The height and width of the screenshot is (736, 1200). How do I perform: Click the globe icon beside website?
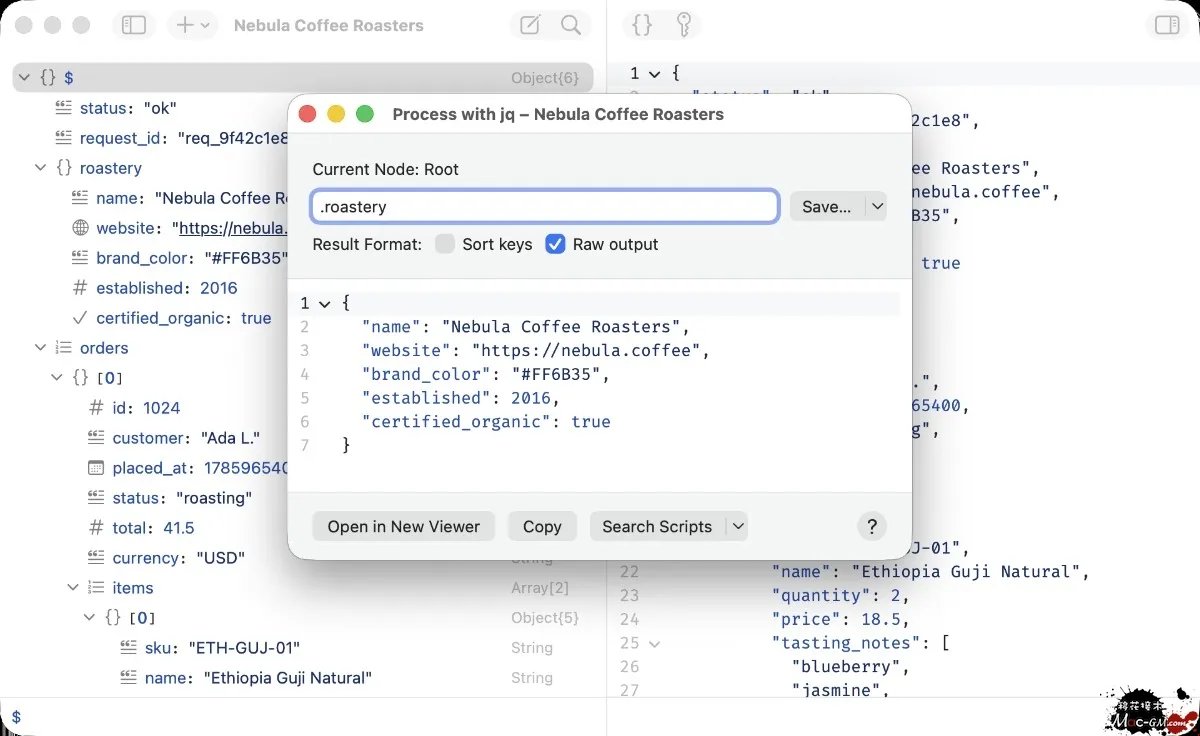[81, 228]
